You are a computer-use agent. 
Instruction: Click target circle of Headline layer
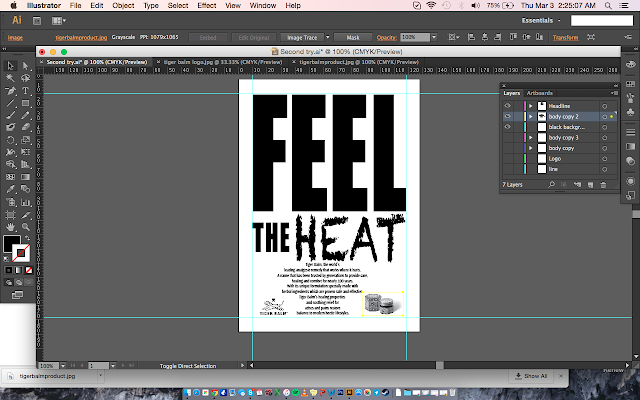[x=604, y=106]
